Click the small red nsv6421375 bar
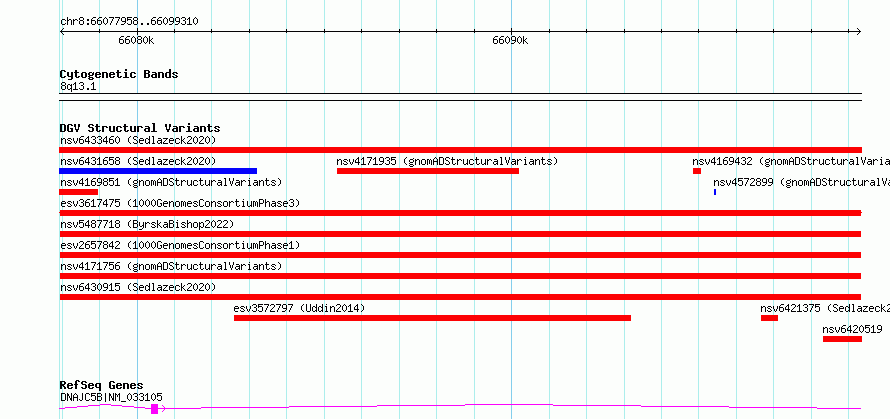This screenshot has width=890, height=419. pos(770,318)
